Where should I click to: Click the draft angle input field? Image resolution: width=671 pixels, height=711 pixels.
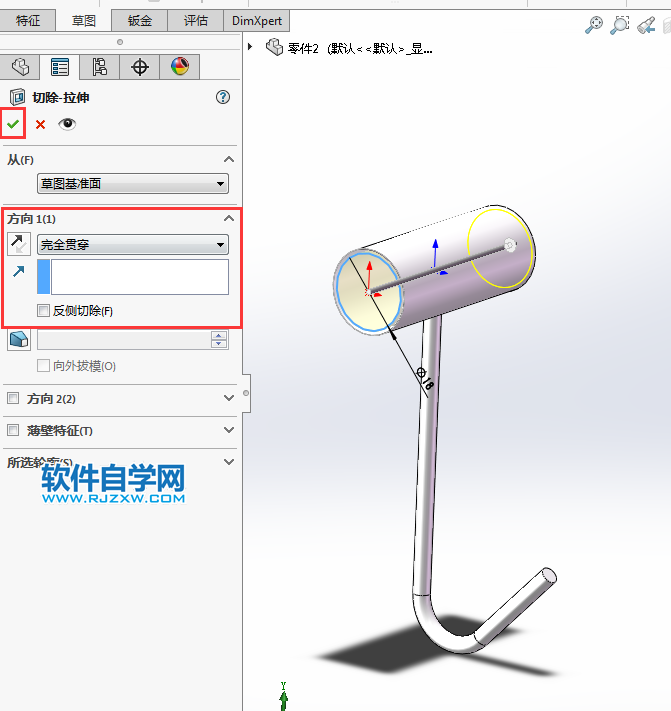click(124, 340)
